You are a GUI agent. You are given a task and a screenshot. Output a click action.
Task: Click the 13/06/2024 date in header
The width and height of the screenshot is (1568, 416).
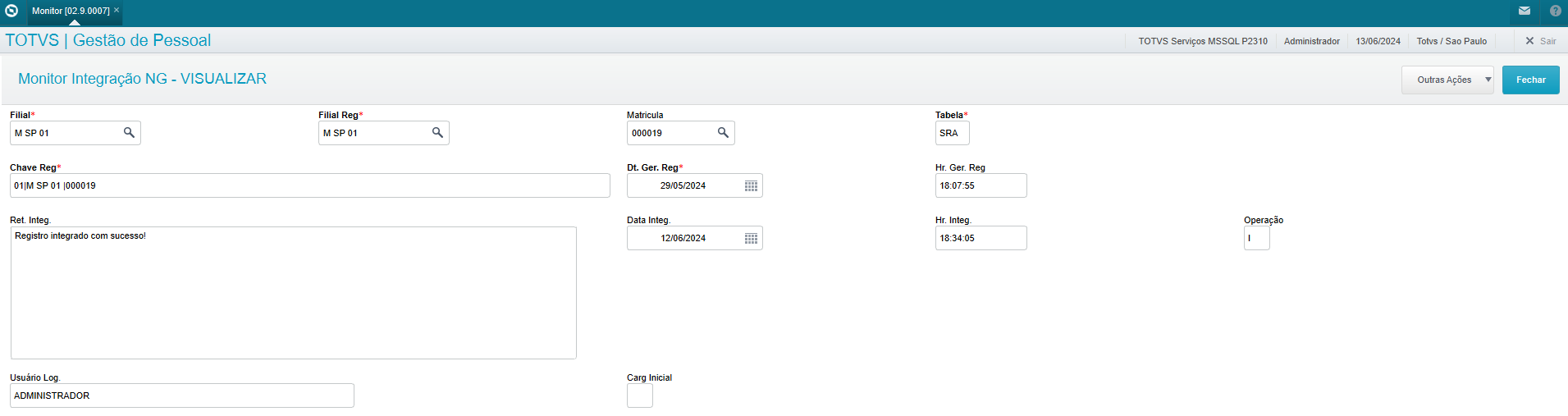pos(1378,41)
